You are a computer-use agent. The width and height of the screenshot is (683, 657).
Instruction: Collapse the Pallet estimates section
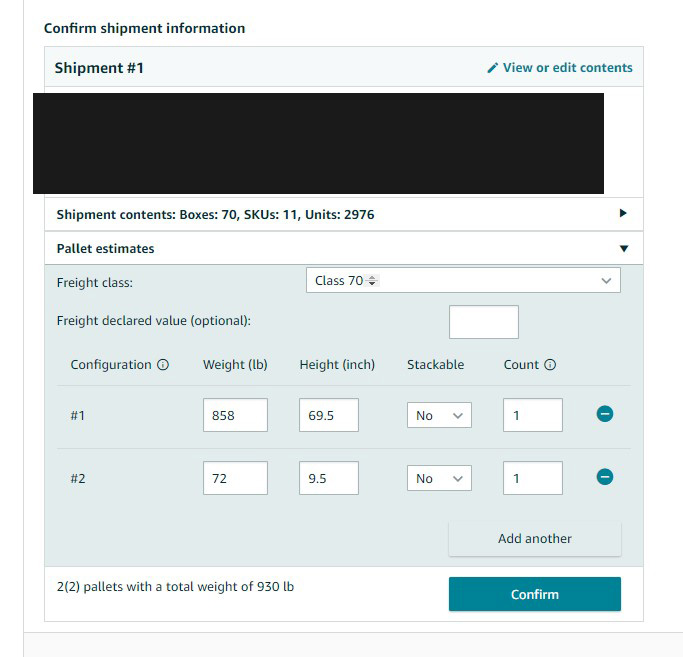click(624, 248)
